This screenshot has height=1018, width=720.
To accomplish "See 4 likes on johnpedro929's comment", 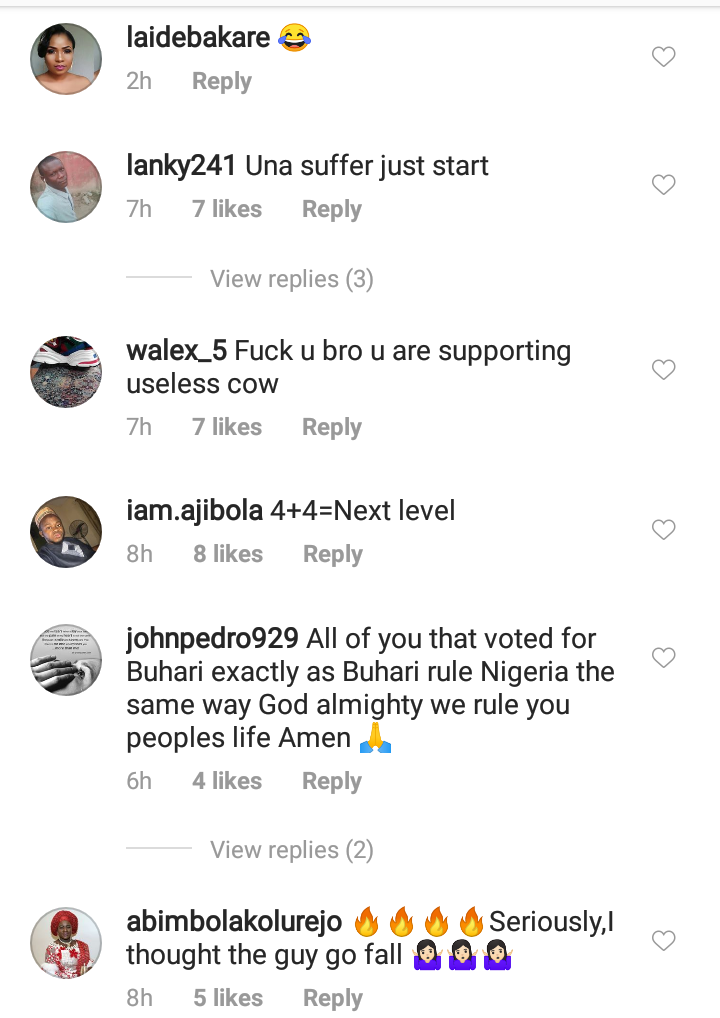I will point(227,782).
